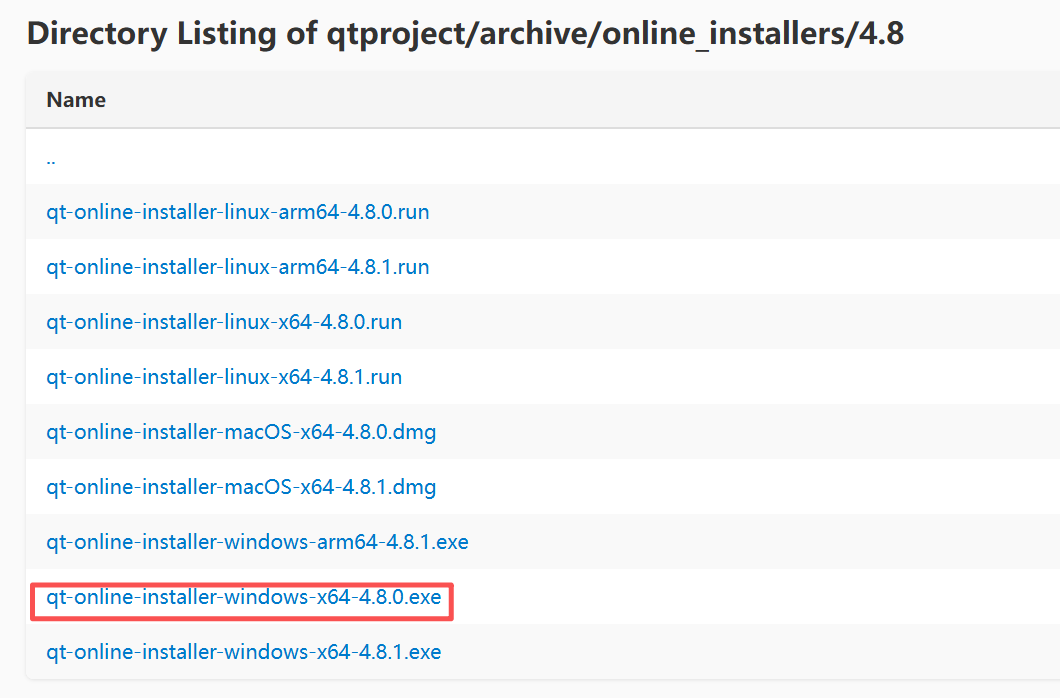Open the parent directory ".." link
Viewport: 1060px width, 698px height.
pos(51,161)
